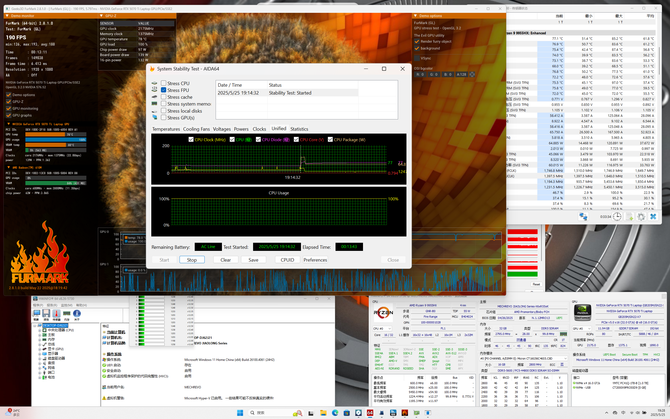Open the Statistics tab

coord(299,129)
